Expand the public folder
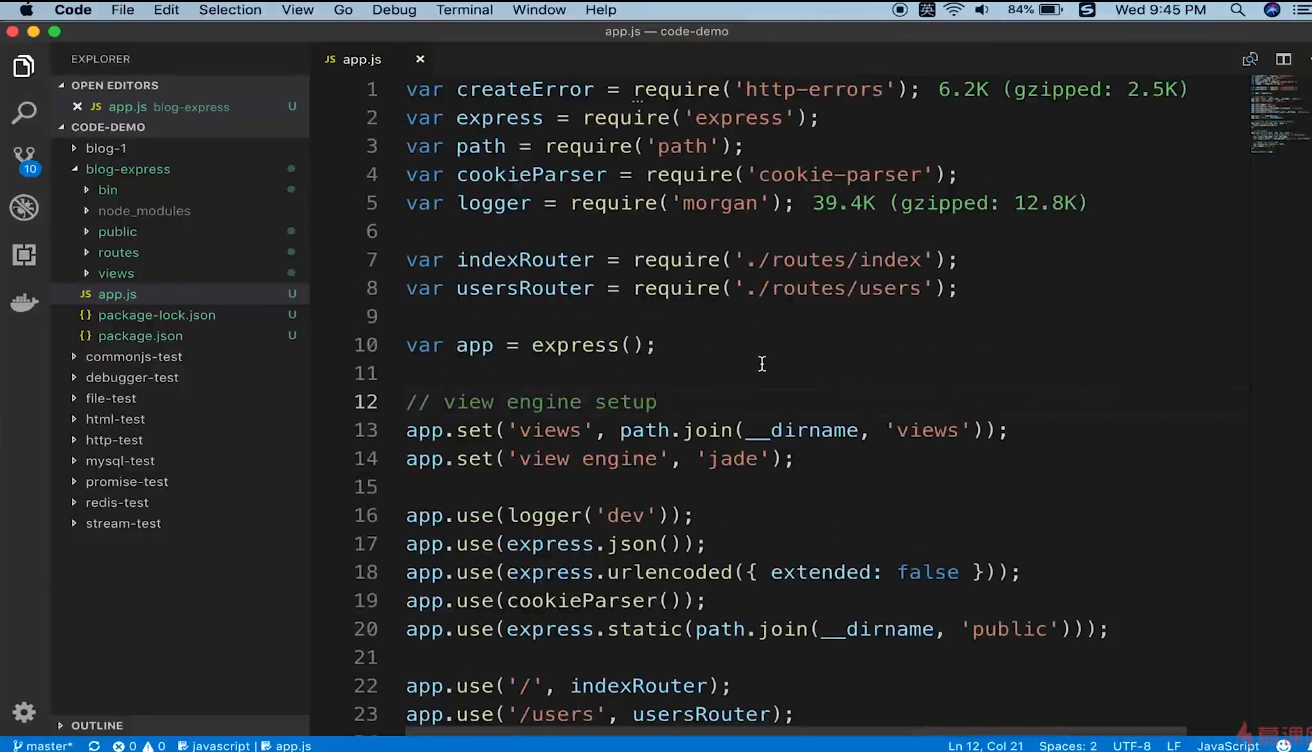This screenshot has height=752, width=1312. tap(86, 232)
